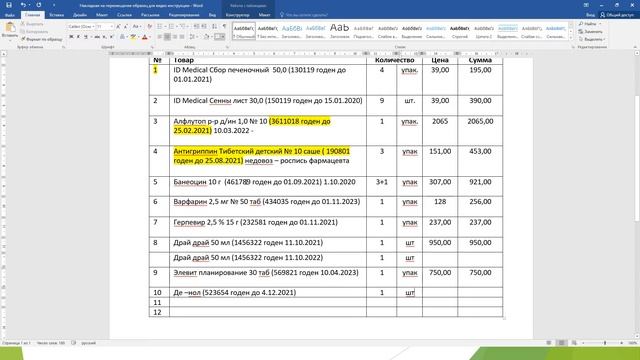Open the Font dialog launcher

(x=151, y=47)
